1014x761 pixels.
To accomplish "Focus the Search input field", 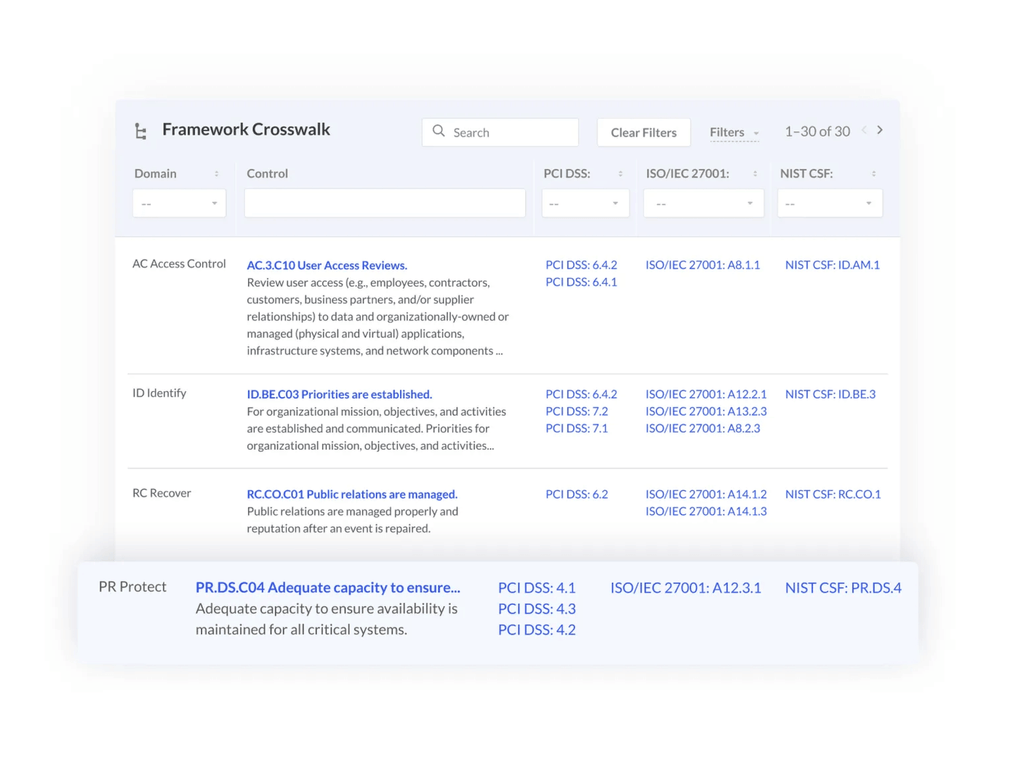I will click(512, 132).
